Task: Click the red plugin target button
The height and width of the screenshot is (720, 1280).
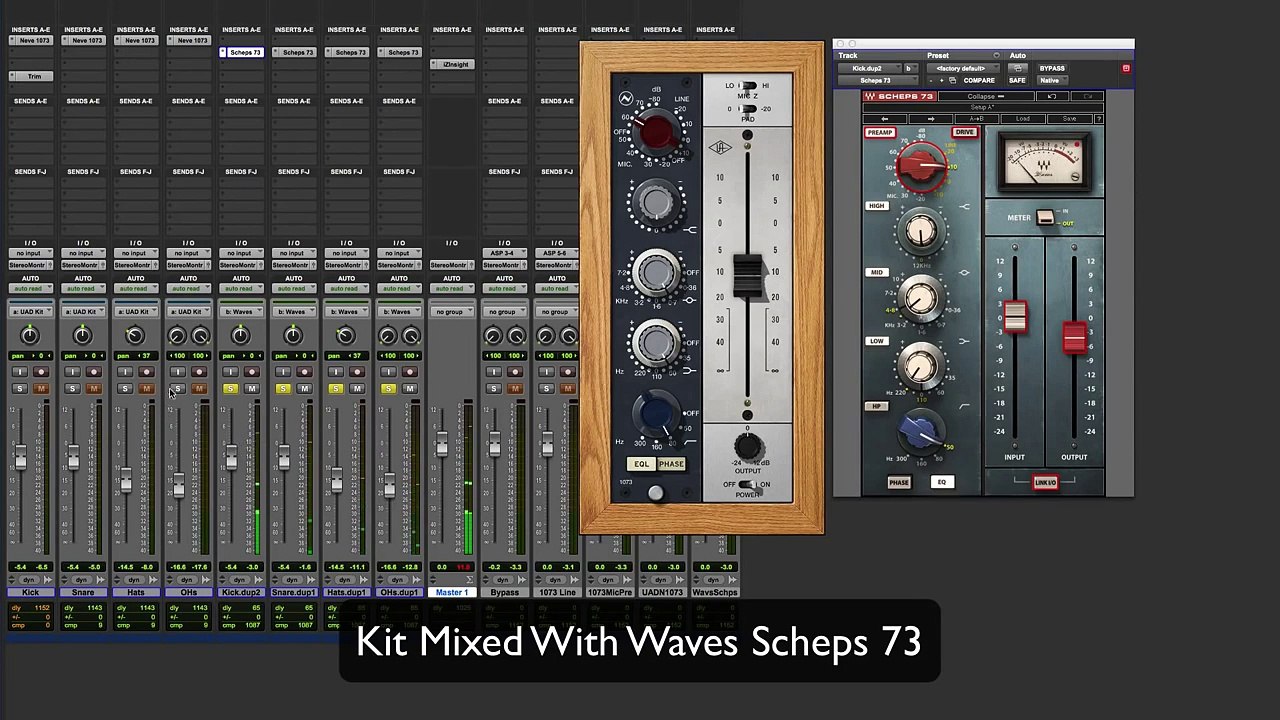Action: pyautogui.click(x=1126, y=69)
